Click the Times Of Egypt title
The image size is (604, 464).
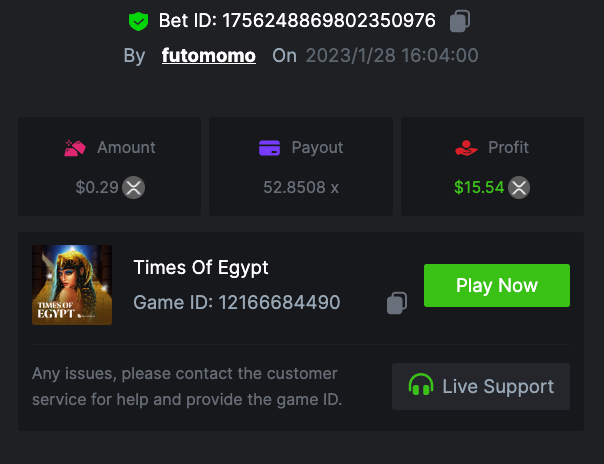pyautogui.click(x=201, y=268)
